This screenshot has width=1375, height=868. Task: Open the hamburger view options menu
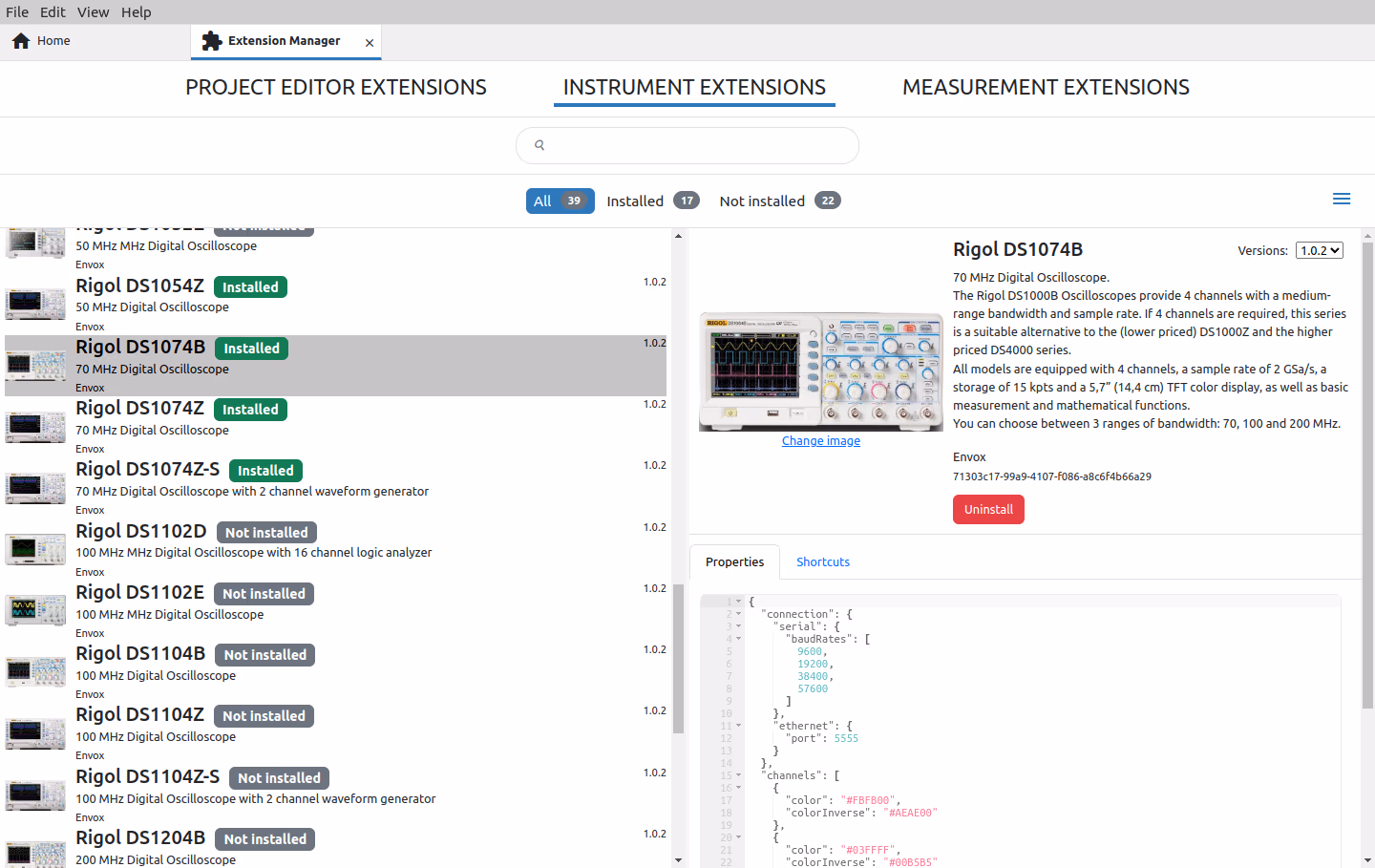coord(1342,199)
